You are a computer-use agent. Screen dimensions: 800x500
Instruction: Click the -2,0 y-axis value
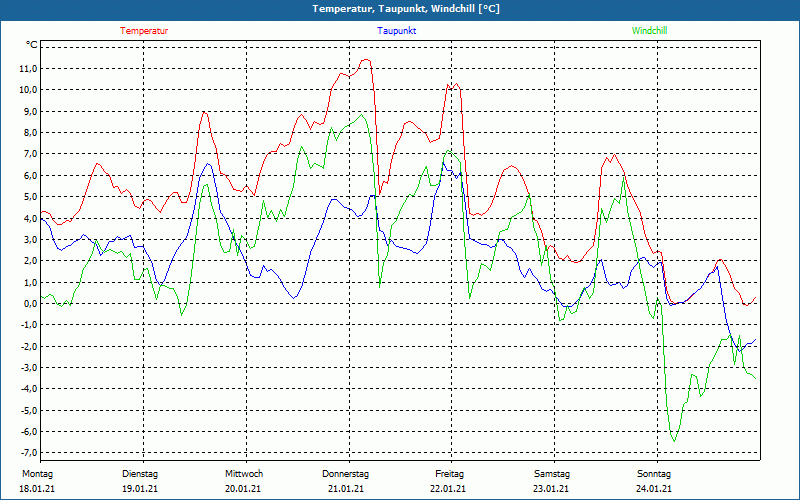tap(29, 346)
